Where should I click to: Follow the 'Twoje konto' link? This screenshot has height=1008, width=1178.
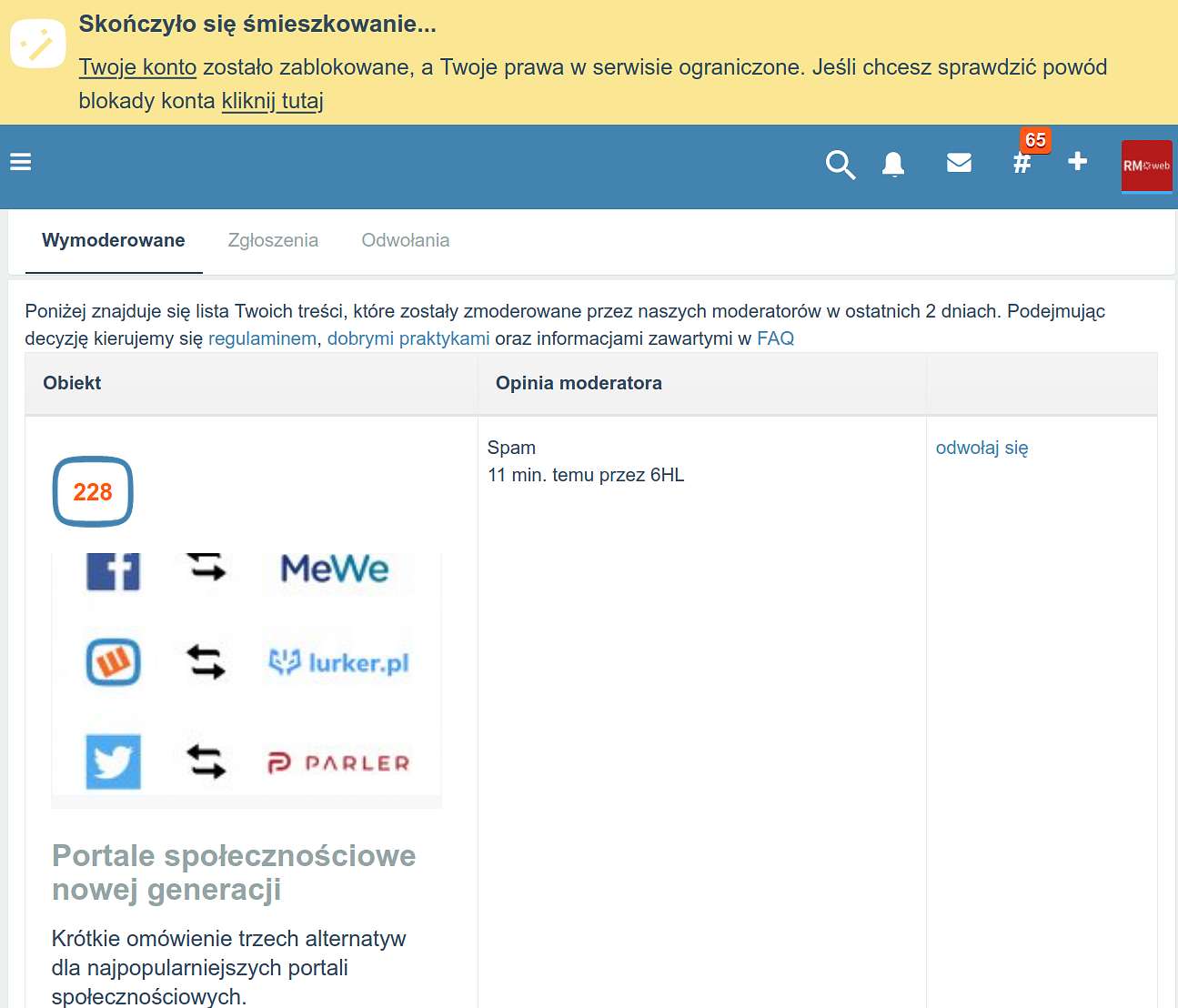[x=137, y=67]
